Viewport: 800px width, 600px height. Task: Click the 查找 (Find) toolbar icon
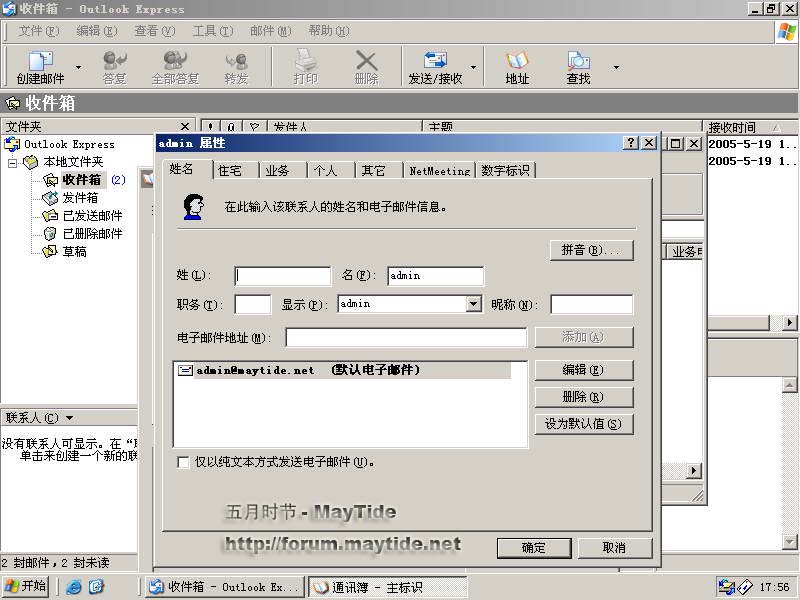pyautogui.click(x=578, y=67)
